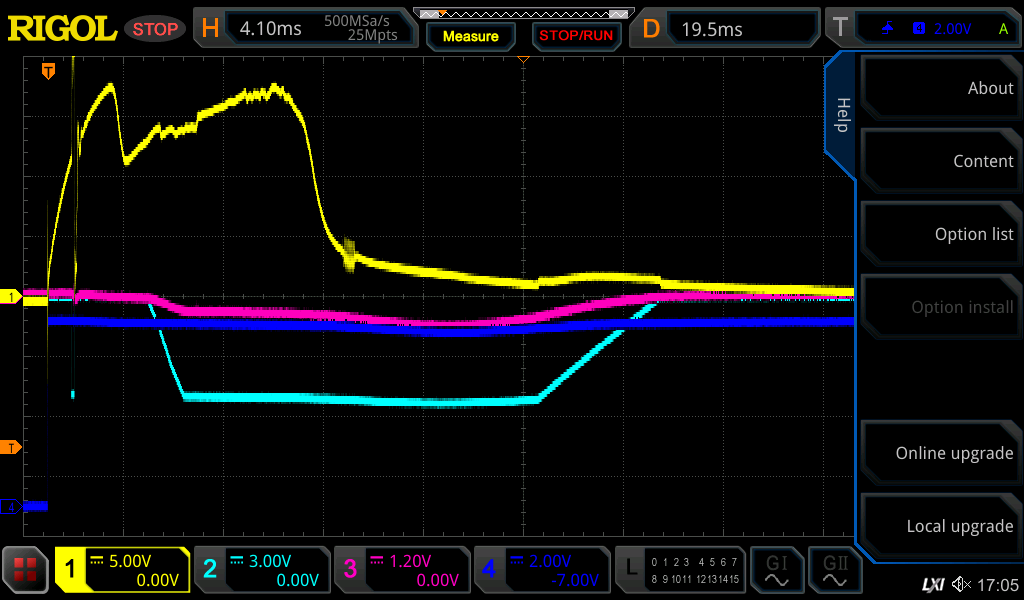Open the logic analyzer L digital channels panel
The image size is (1024, 600).
[x=682, y=570]
